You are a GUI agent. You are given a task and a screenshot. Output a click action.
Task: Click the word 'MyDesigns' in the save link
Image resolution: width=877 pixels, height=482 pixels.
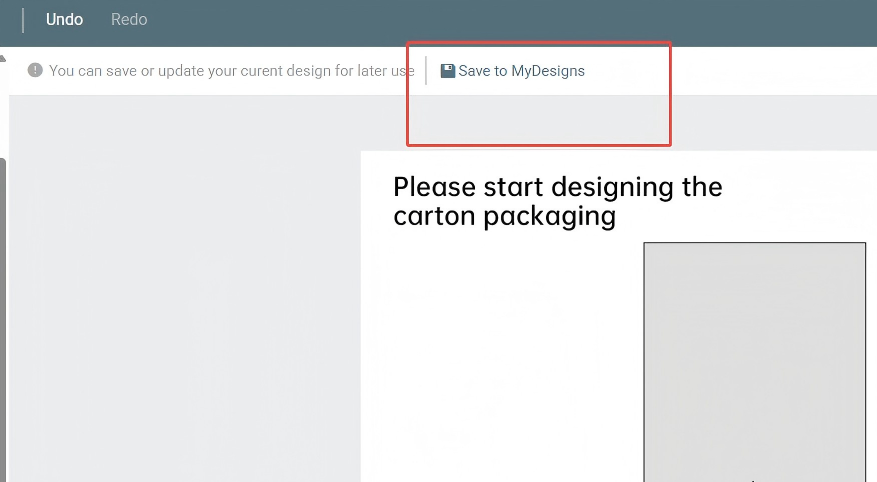(548, 71)
